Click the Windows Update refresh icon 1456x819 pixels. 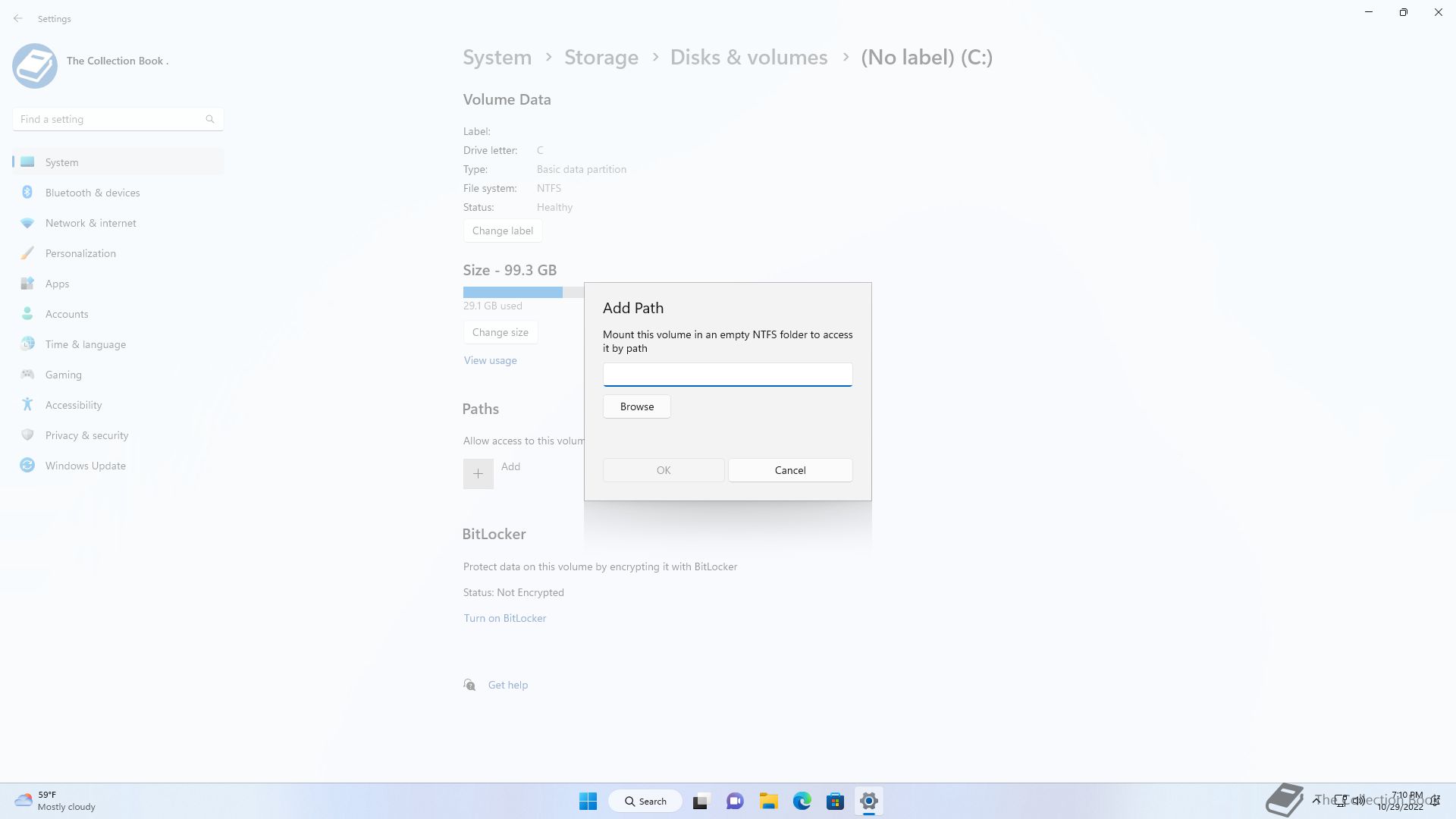tap(27, 465)
